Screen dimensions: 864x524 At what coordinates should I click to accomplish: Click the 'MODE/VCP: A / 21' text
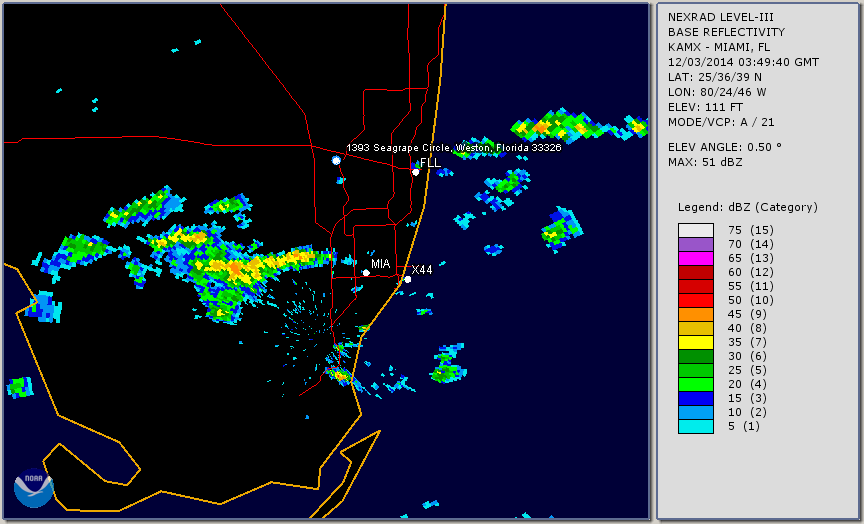[721, 122]
